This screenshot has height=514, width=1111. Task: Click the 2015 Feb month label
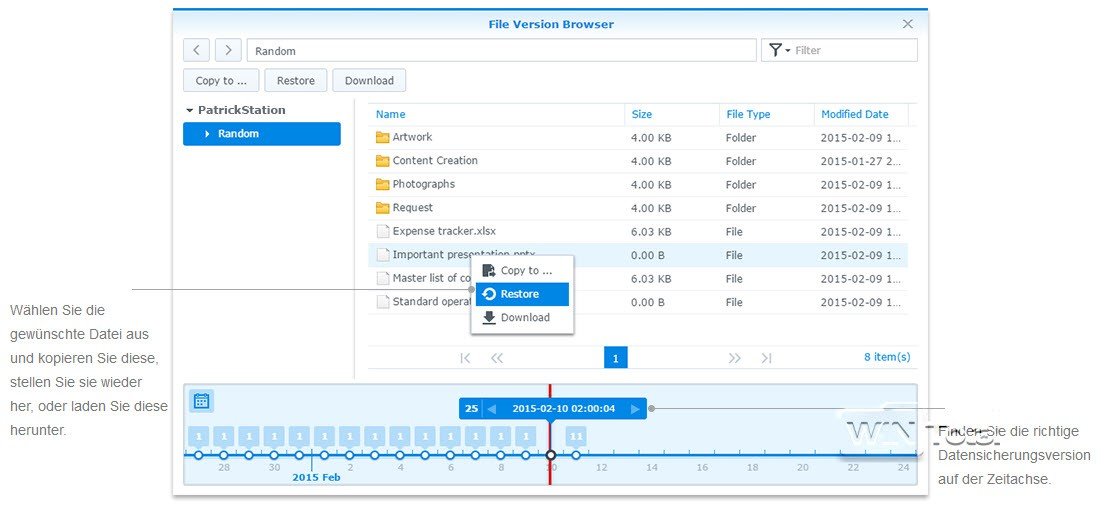(x=316, y=477)
